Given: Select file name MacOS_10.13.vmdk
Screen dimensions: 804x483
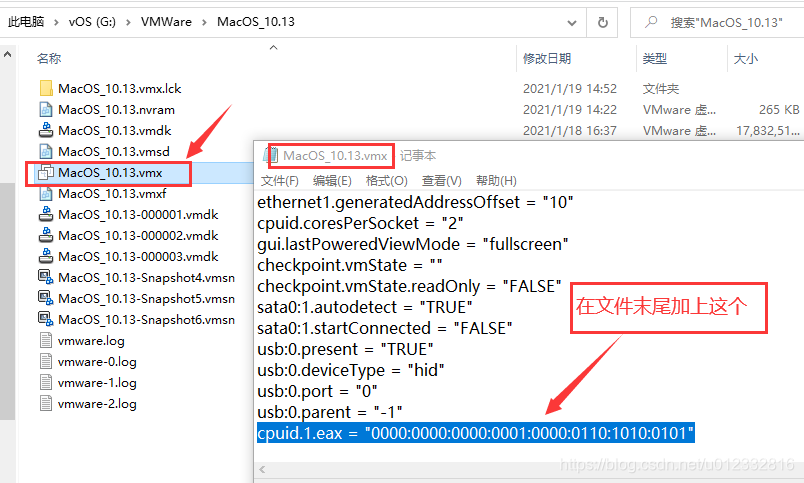Looking at the screenshot, I should click(x=115, y=130).
